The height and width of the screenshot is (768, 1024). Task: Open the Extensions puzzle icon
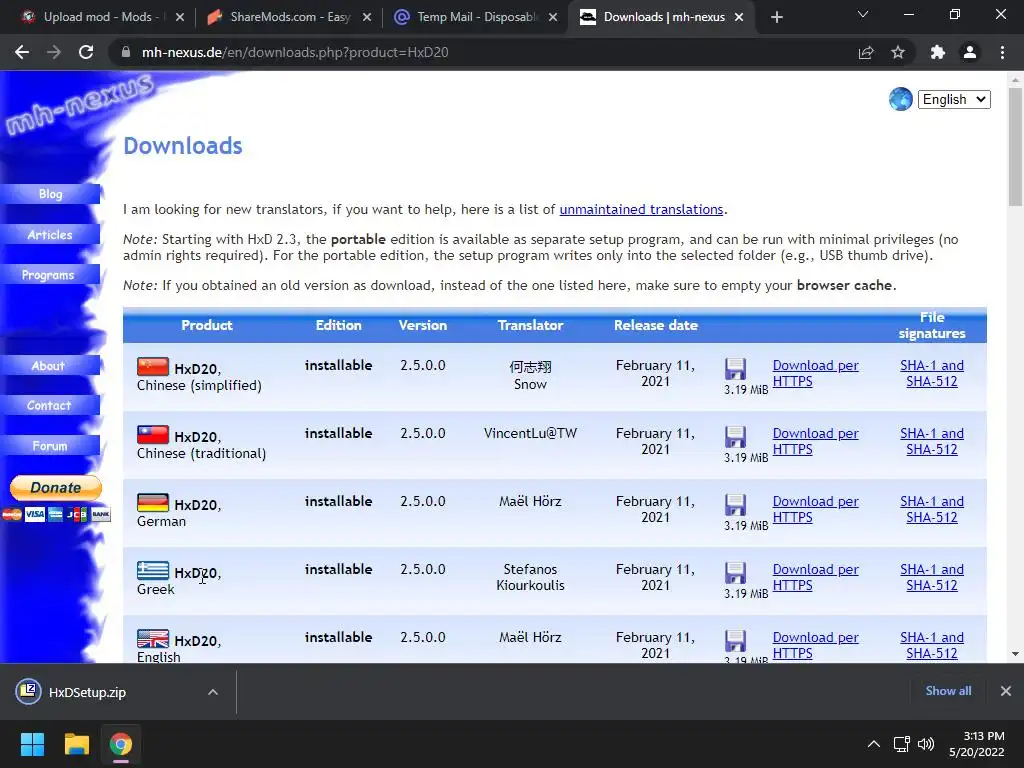pos(938,52)
